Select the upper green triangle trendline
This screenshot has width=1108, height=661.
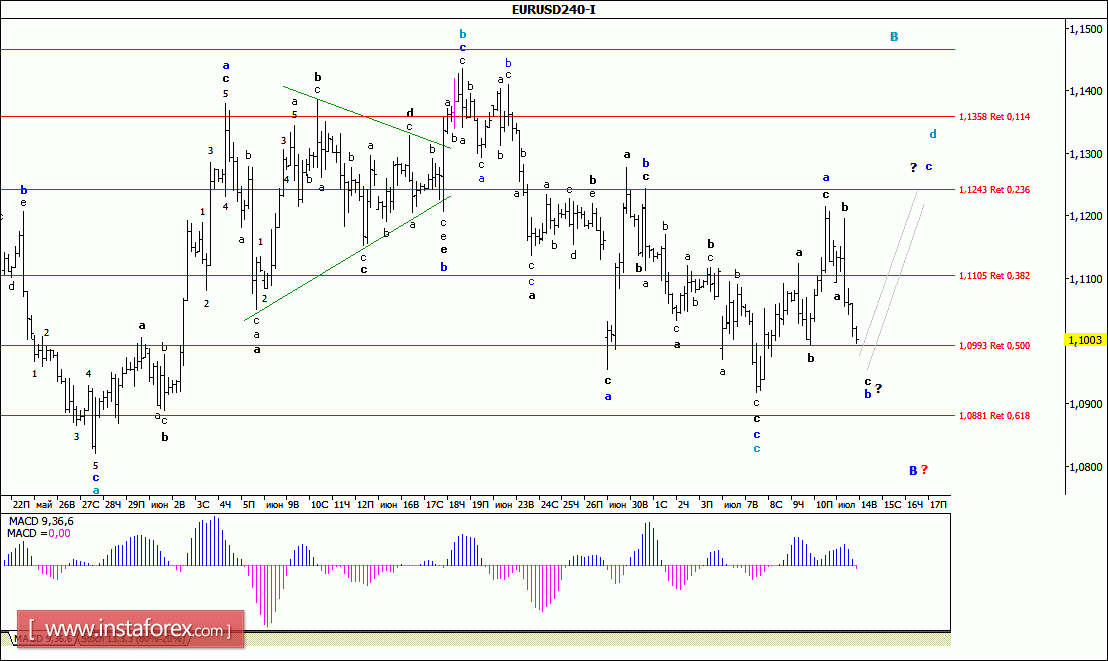pos(367,117)
